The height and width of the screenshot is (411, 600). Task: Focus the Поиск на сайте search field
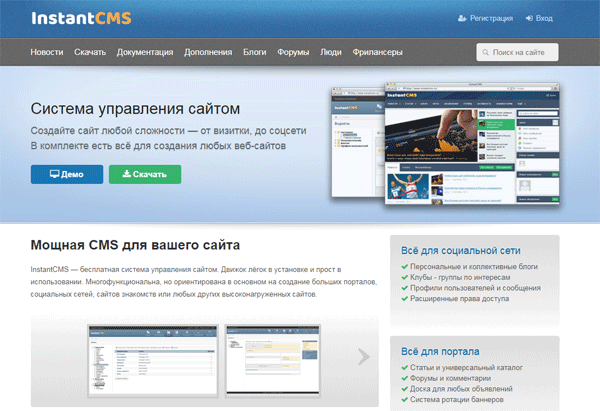[x=517, y=52]
